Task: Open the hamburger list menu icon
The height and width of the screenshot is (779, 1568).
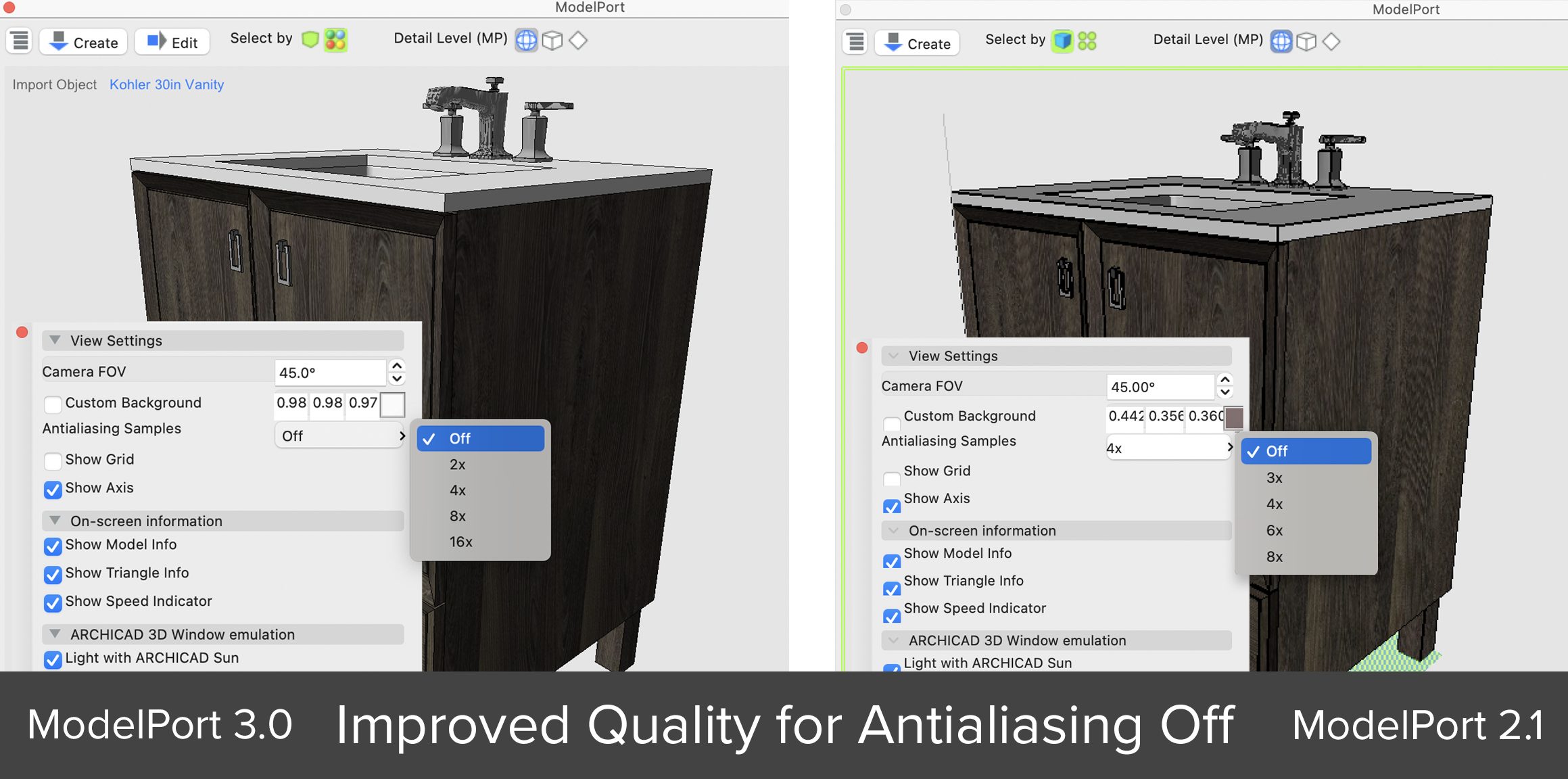Action: 18,41
